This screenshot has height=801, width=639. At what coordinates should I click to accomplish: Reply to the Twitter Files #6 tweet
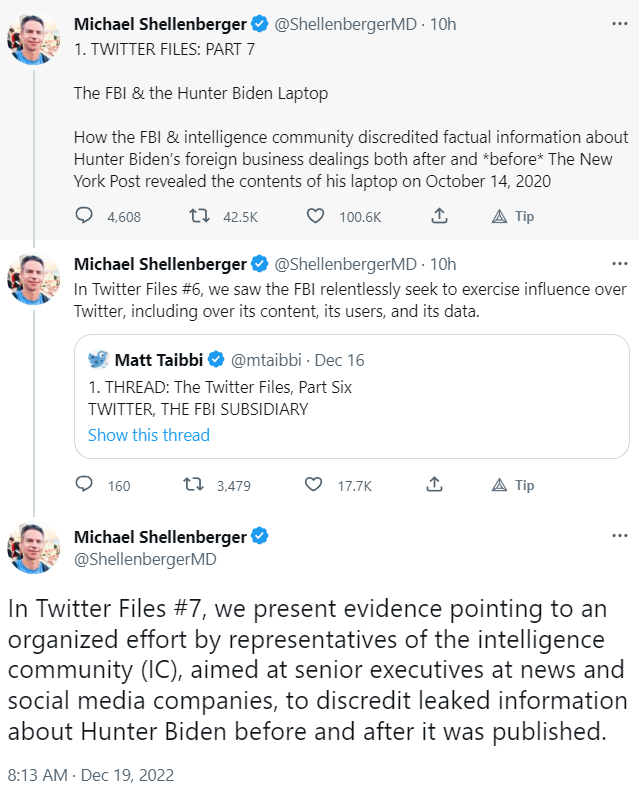(x=85, y=485)
